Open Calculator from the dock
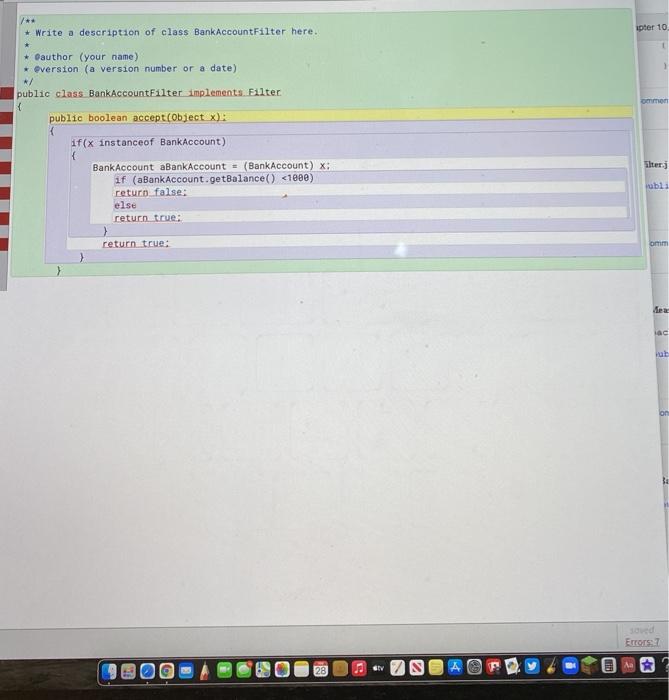Viewport: 669px width, 700px height. (x=609, y=666)
